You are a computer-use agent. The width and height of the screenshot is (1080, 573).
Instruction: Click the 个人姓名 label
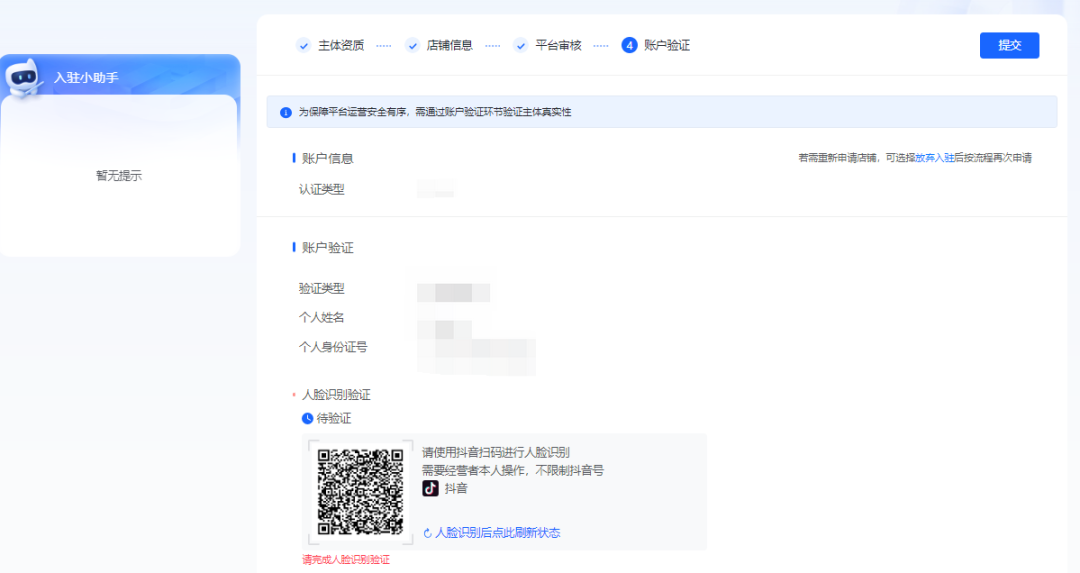321,317
